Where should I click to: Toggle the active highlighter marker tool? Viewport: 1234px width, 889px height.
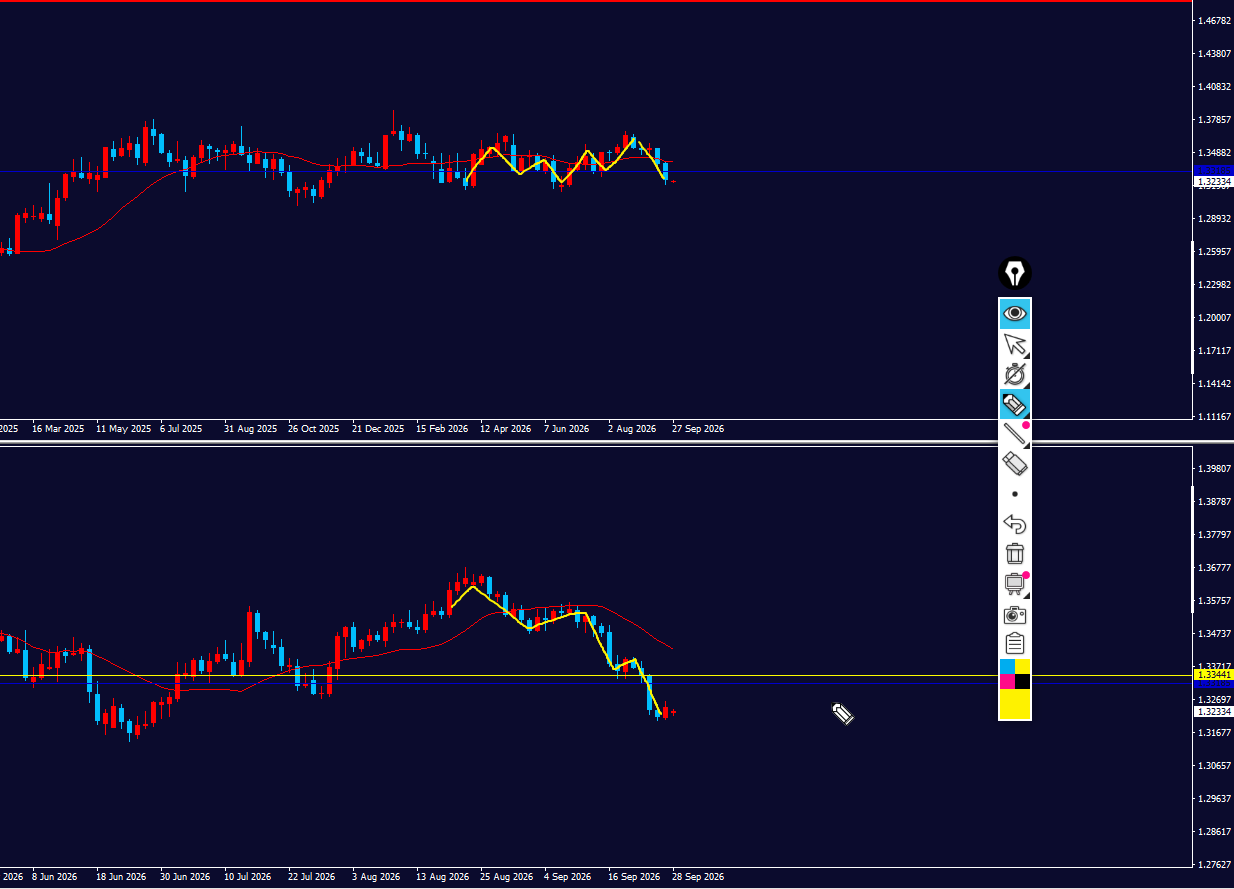tap(1015, 405)
